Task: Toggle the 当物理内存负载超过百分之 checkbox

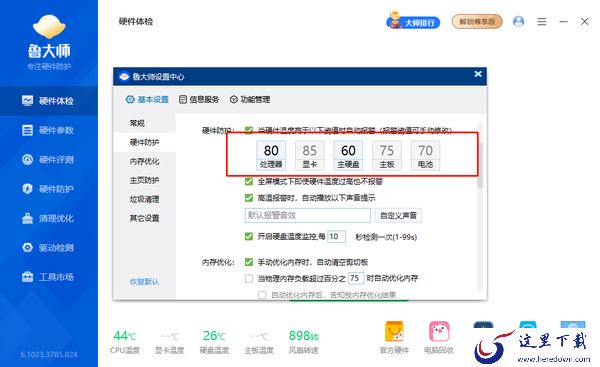Action: (x=249, y=279)
